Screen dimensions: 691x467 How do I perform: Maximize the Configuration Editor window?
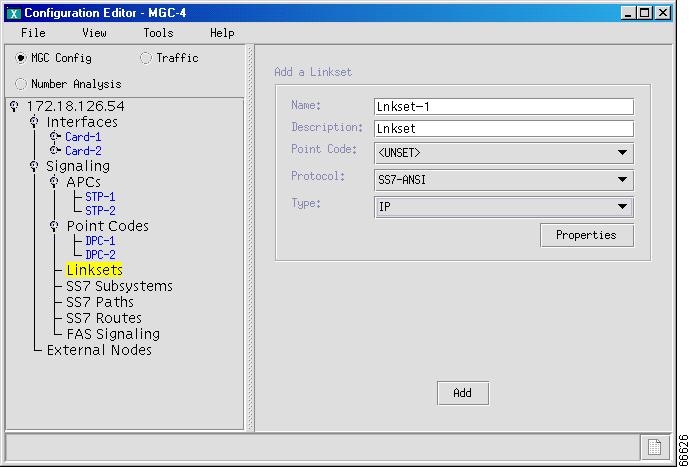point(645,13)
